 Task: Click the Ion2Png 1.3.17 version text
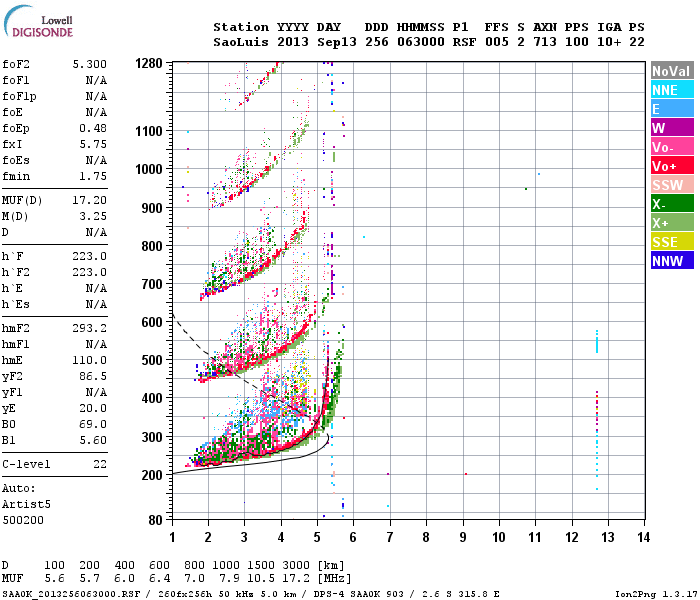[656, 594]
